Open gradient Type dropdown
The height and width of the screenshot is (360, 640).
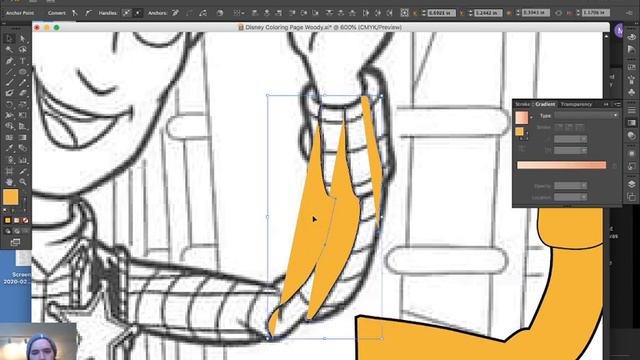(x=586, y=116)
